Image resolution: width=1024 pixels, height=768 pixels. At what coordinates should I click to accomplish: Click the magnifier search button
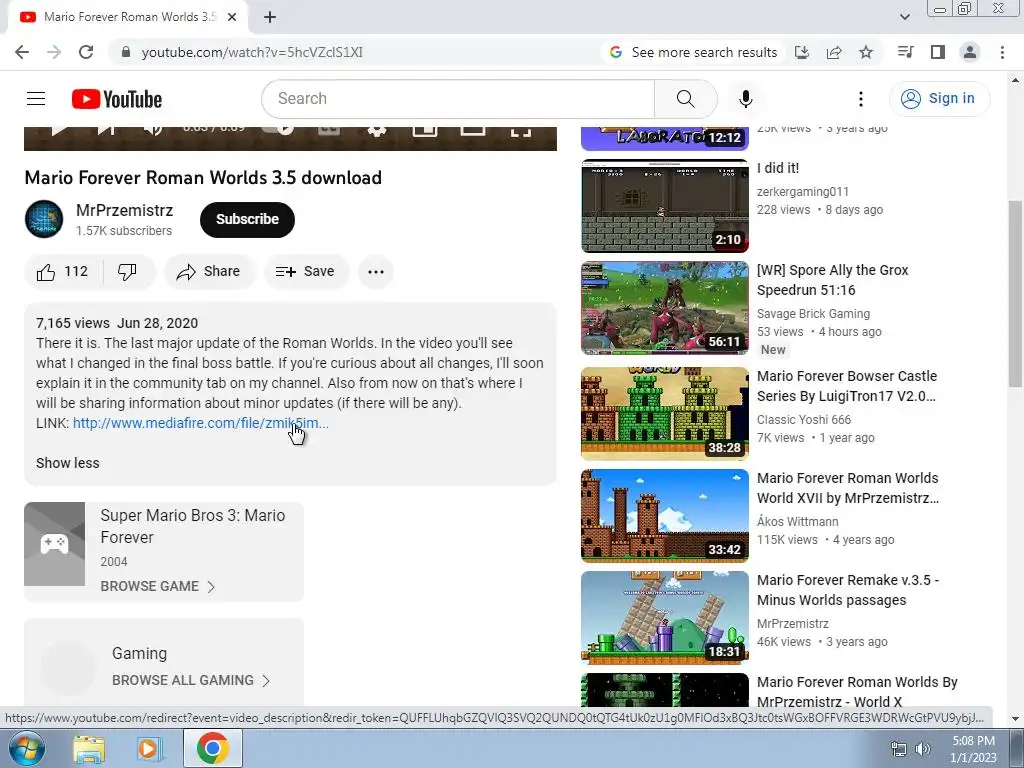(685, 99)
